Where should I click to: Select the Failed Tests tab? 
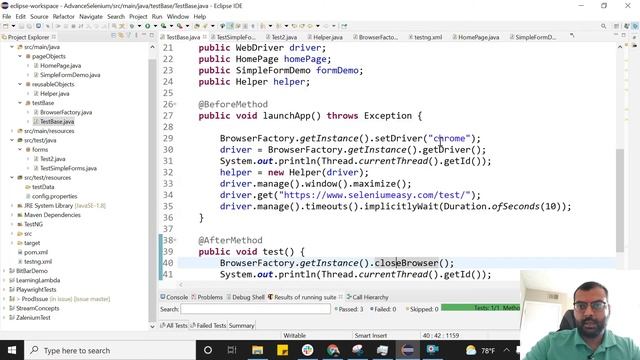coord(208,325)
